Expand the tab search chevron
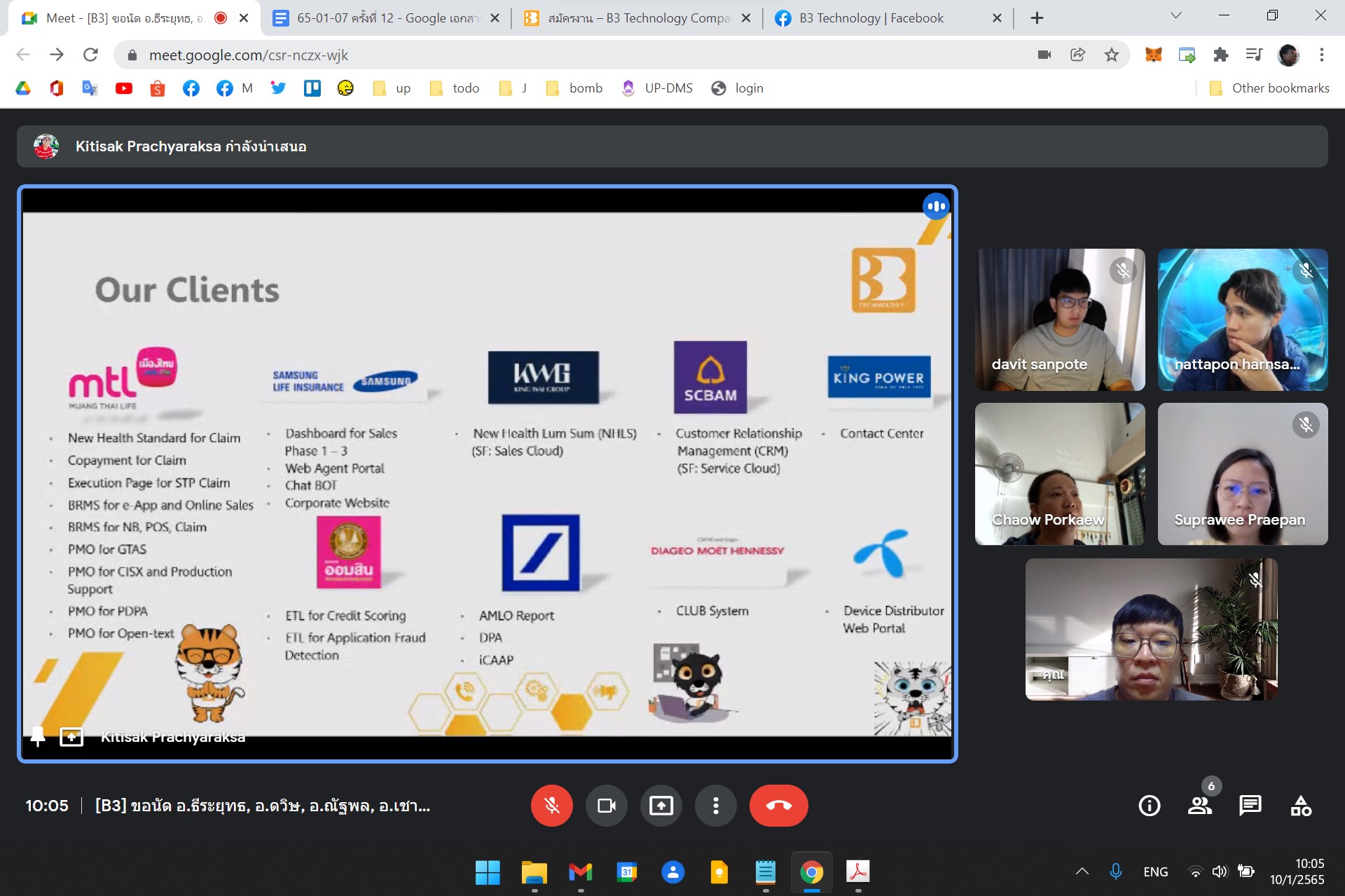 pyautogui.click(x=1176, y=15)
